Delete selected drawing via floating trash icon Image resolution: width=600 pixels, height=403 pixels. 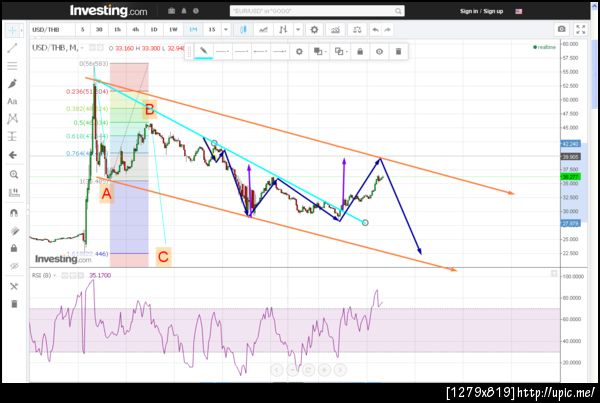coord(398,51)
